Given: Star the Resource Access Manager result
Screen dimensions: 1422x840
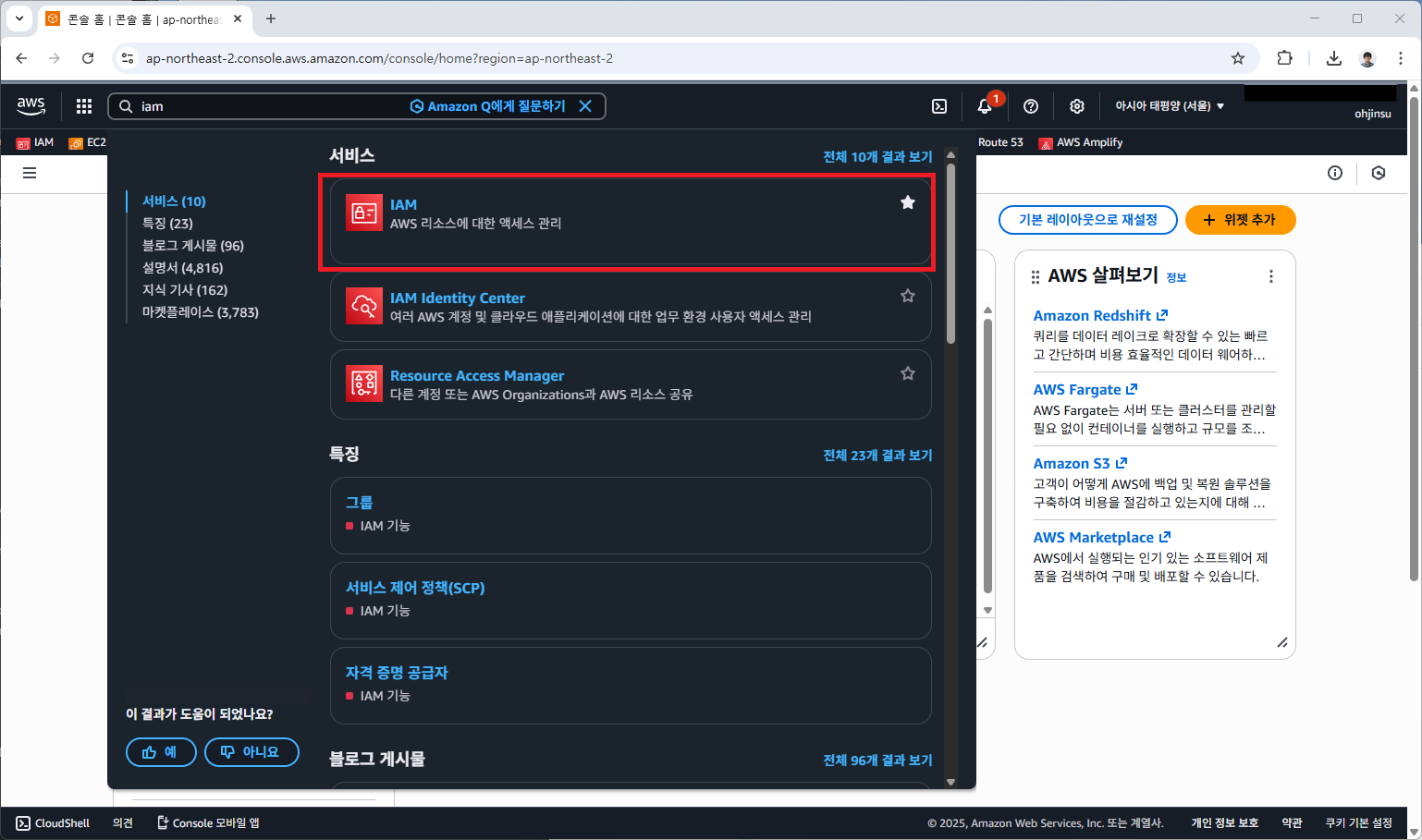Looking at the screenshot, I should 907,372.
